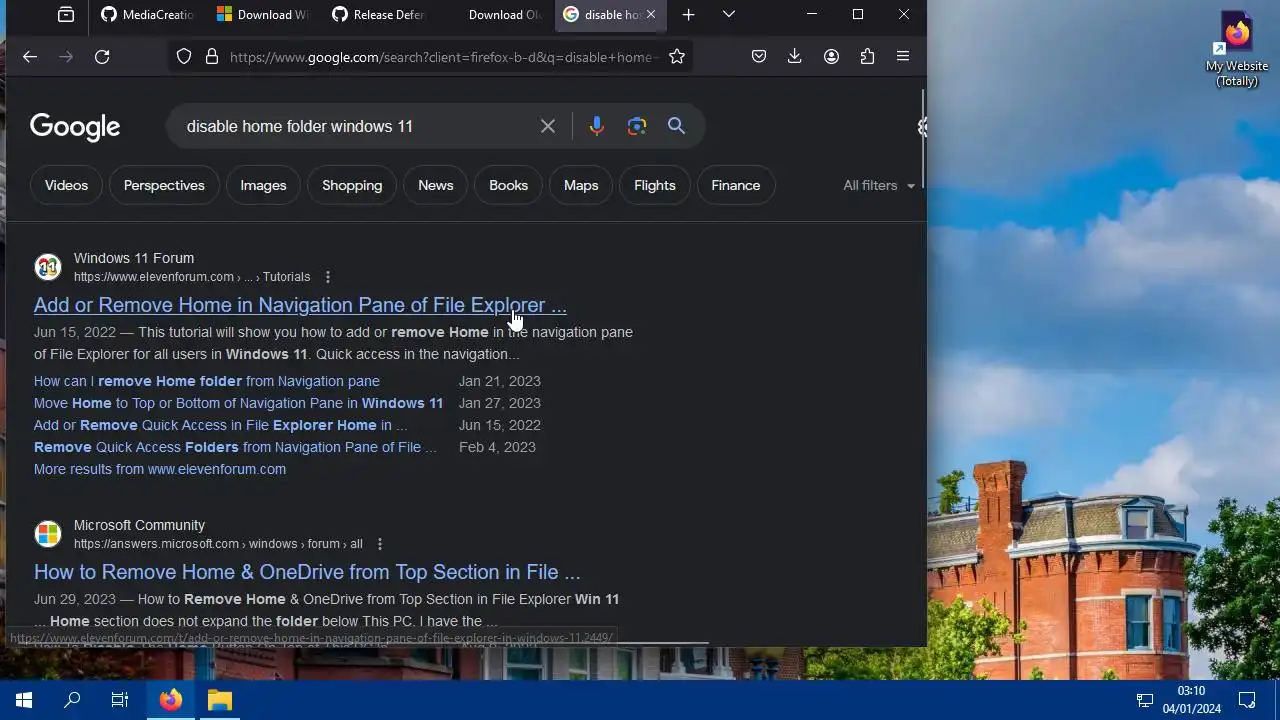
Task: Open options for elevenforum result
Action: tap(328, 277)
